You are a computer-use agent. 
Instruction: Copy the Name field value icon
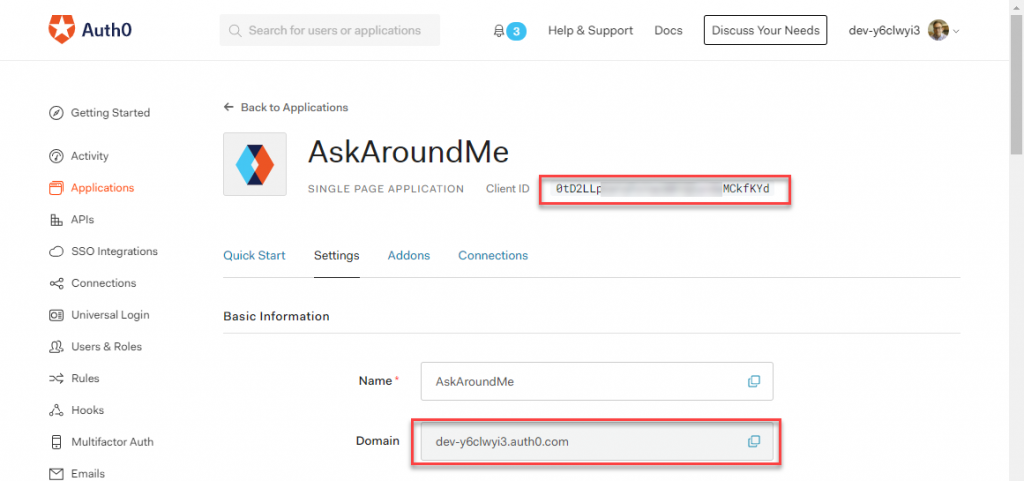(754, 381)
